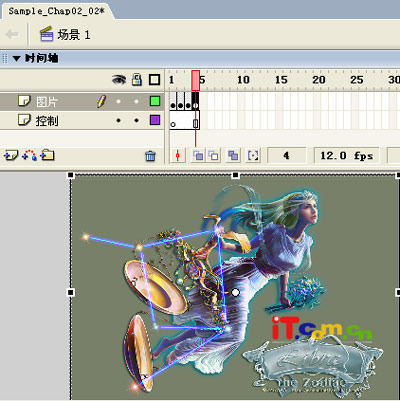Image resolution: width=400 pixels, height=401 pixels.
Task: Open Modify Onion Markers menu
Action: pyautogui.click(x=253, y=156)
